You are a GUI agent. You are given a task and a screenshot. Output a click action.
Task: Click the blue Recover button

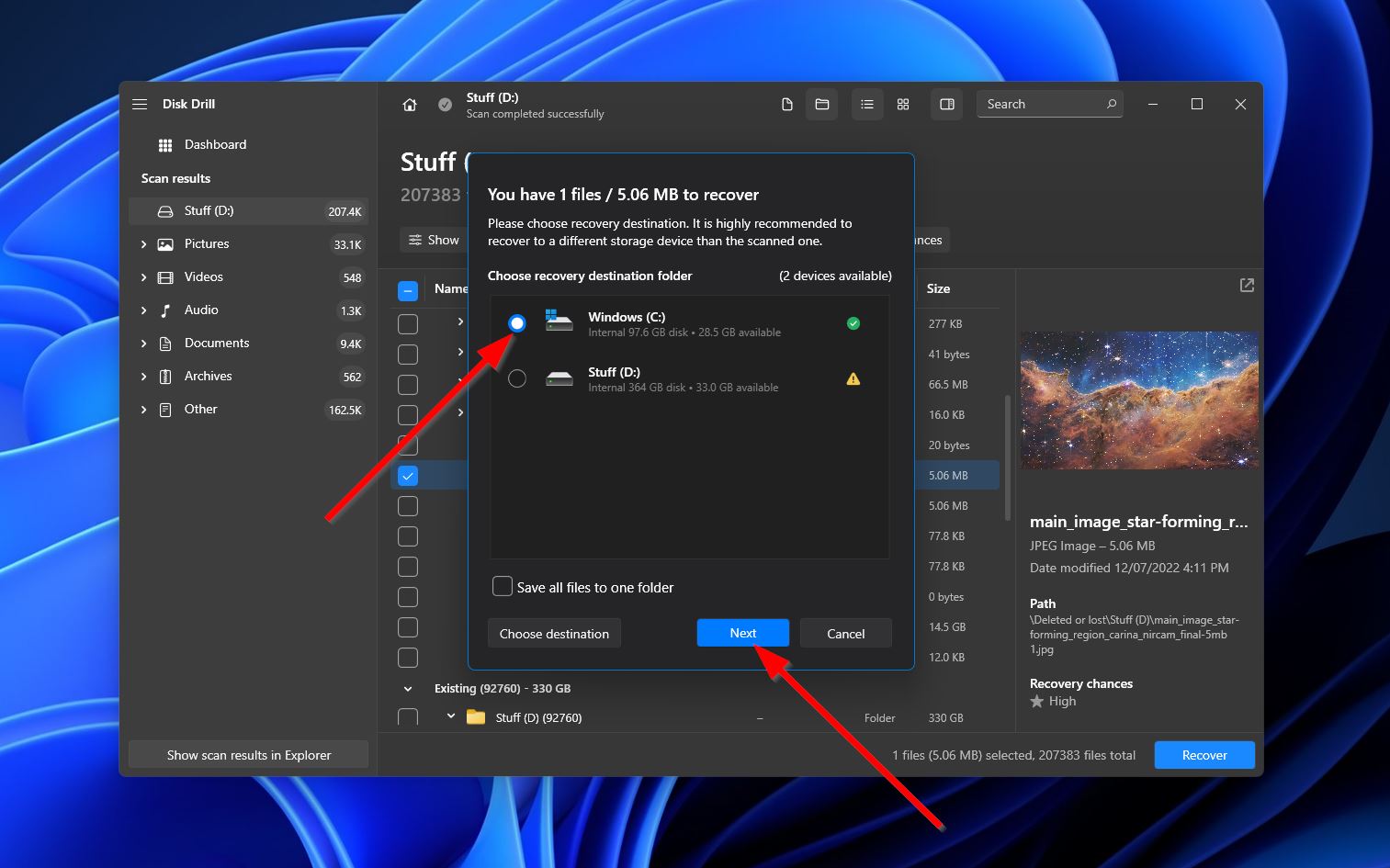click(x=1204, y=755)
